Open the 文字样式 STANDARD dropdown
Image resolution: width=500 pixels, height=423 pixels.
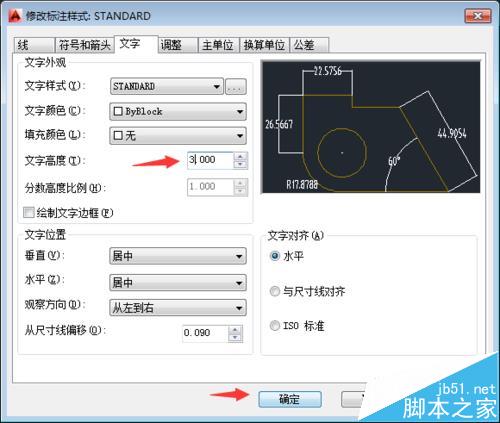coord(167,87)
